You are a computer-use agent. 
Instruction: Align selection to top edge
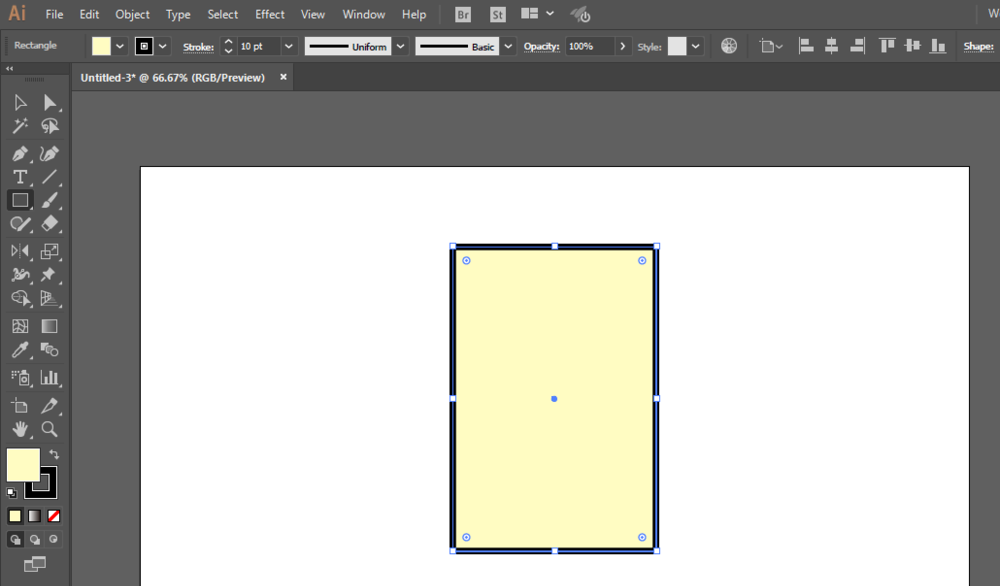(886, 46)
